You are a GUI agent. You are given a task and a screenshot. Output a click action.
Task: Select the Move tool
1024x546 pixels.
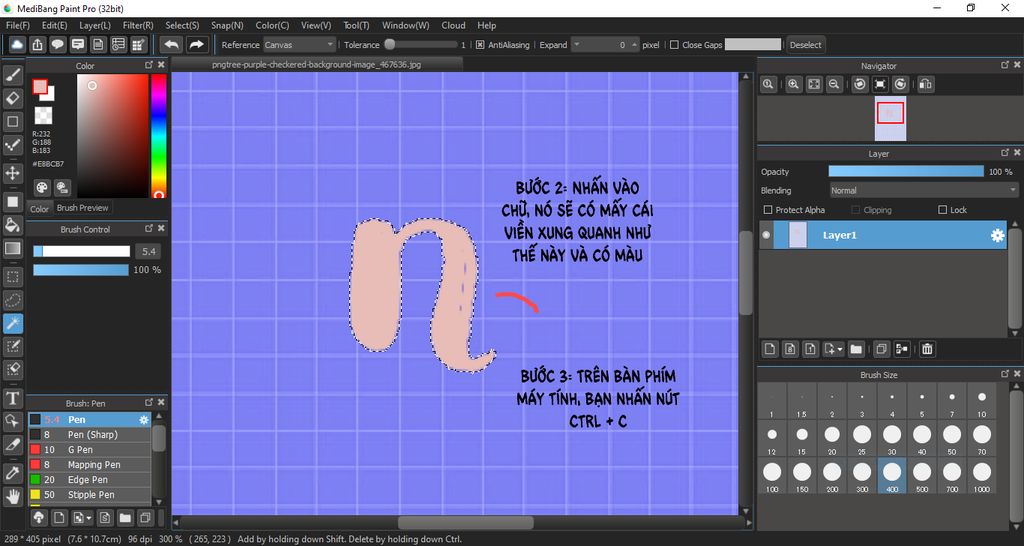(12, 173)
